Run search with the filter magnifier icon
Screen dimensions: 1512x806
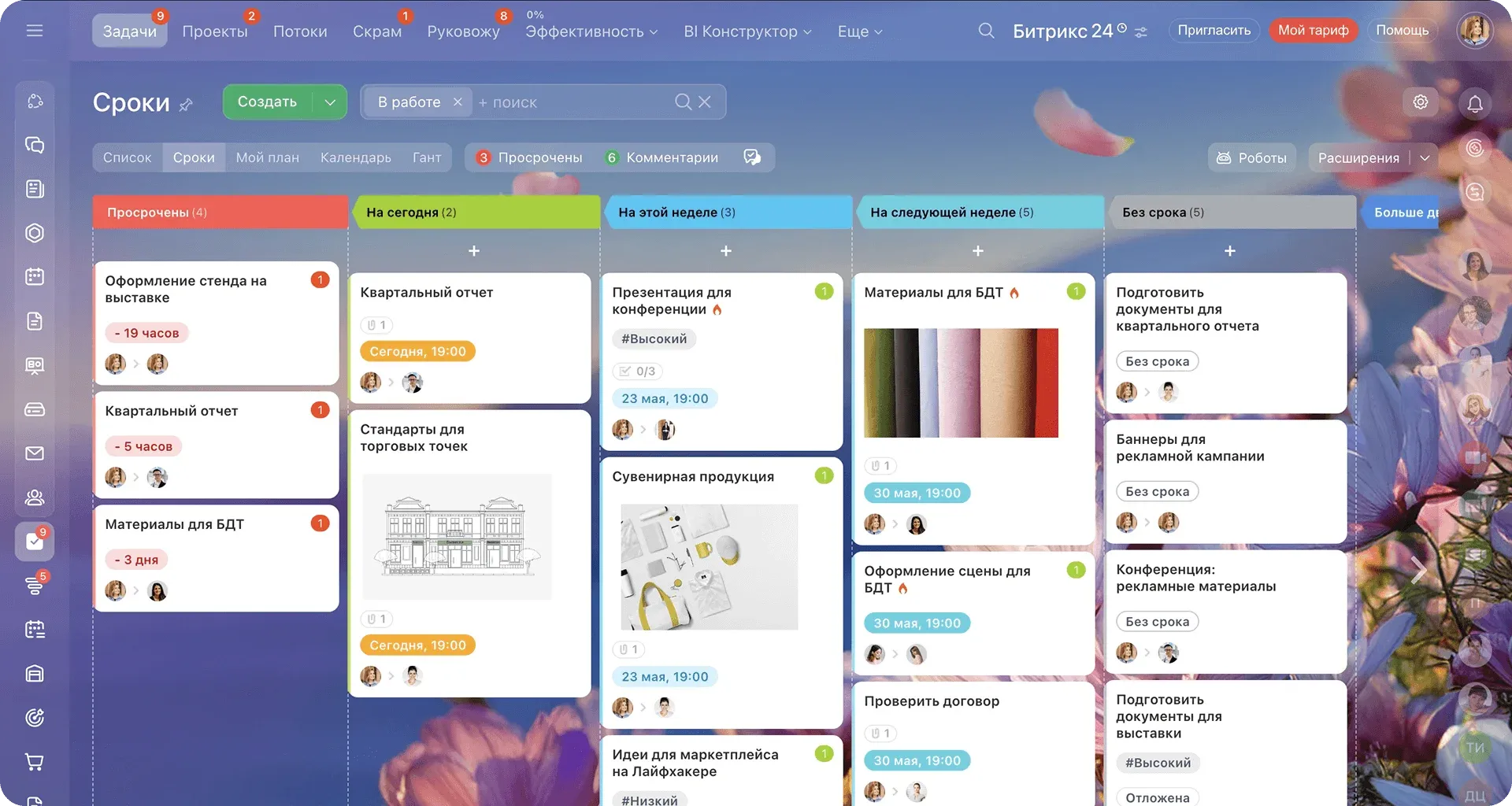pos(683,102)
